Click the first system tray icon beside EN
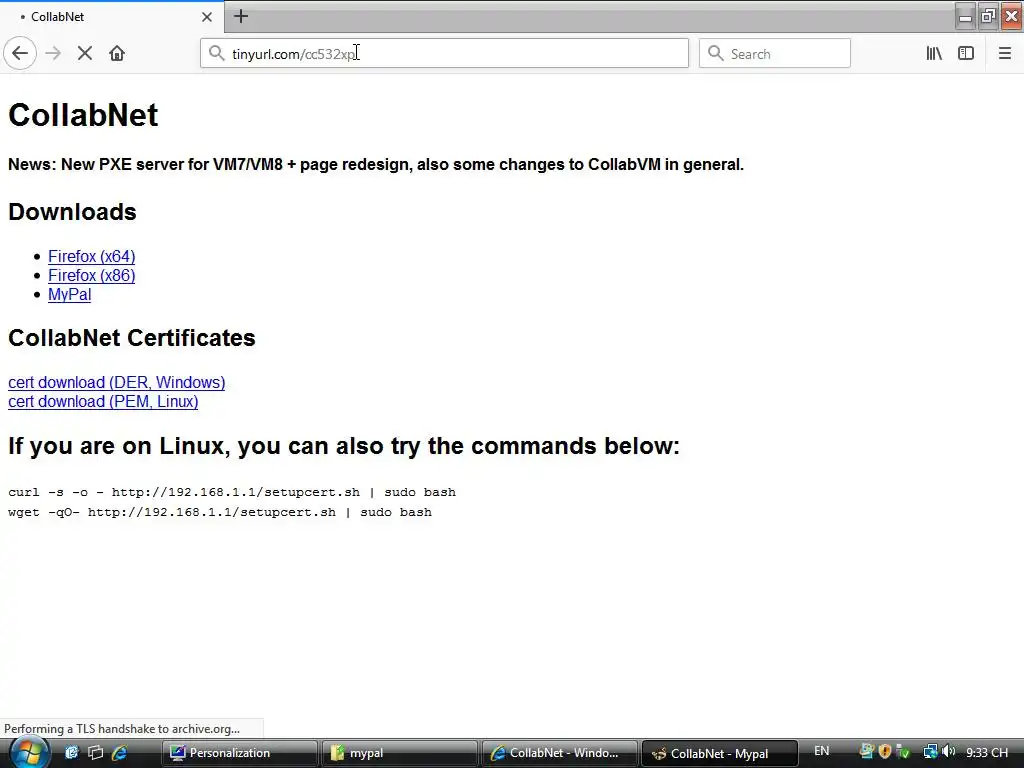1024x768 pixels. pyautogui.click(x=867, y=752)
